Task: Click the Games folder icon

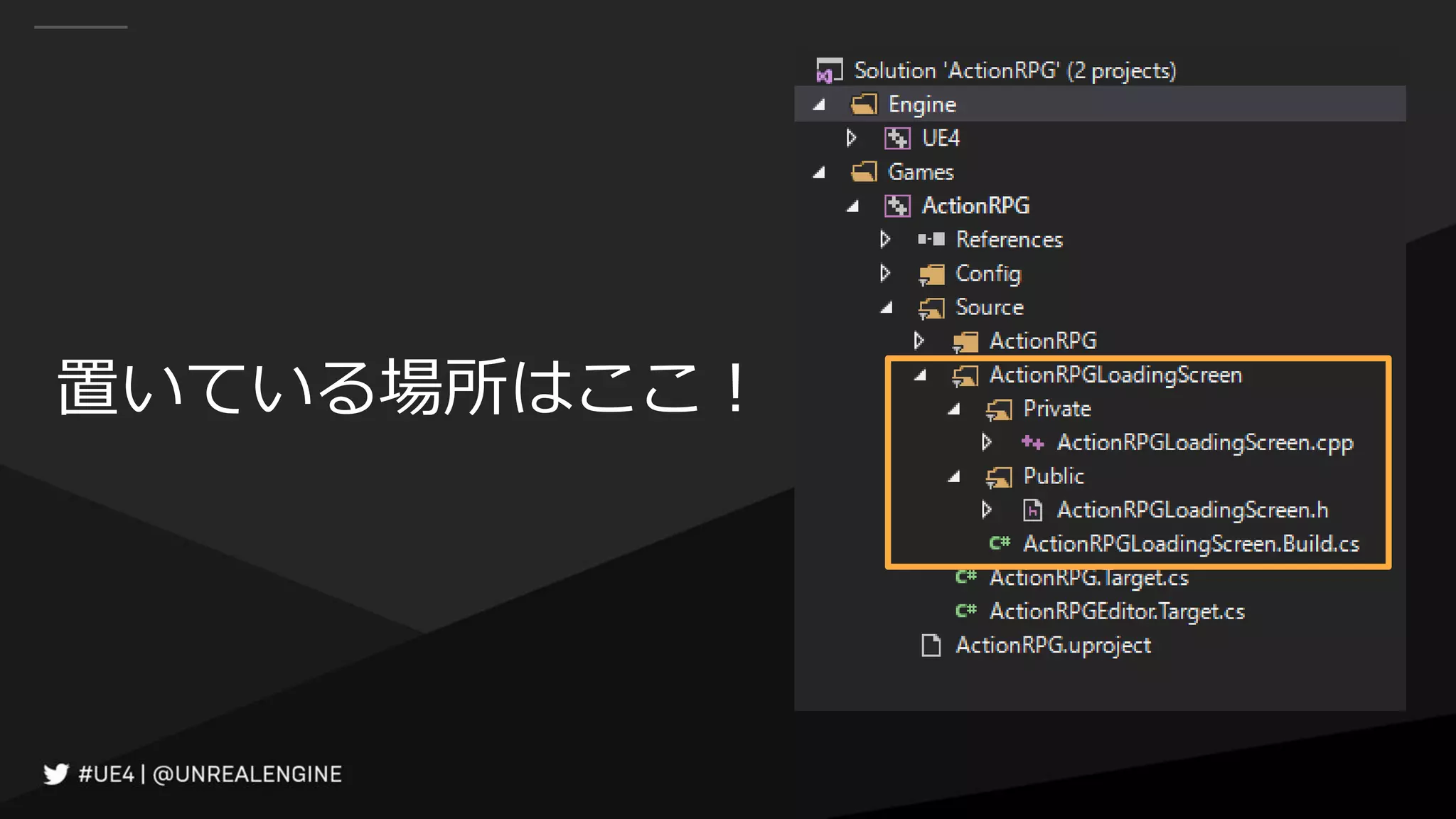Action: (864, 172)
